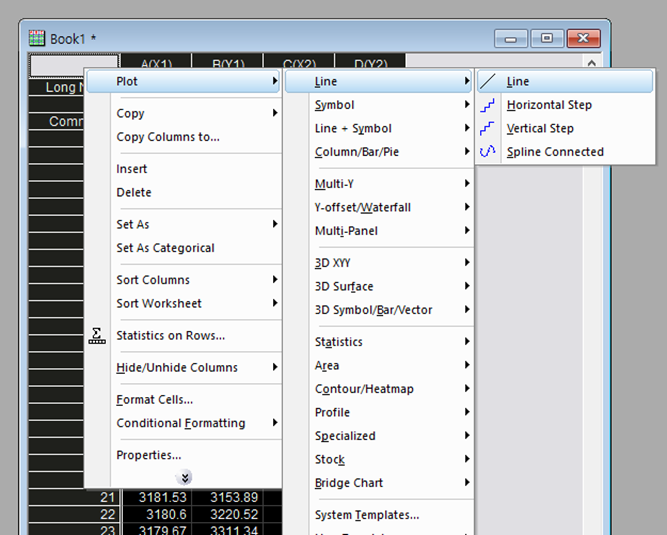Open the Profile plot submenu

pyautogui.click(x=379, y=413)
